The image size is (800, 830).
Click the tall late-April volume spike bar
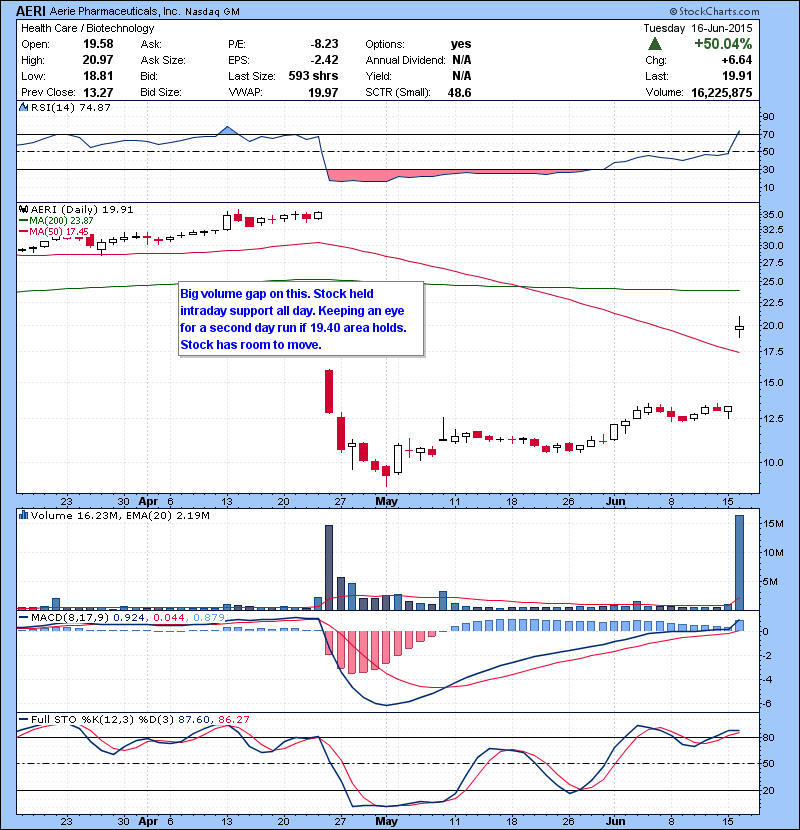(329, 567)
